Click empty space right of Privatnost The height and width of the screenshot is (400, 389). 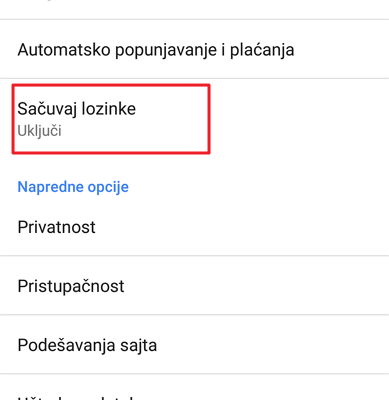click(x=240, y=227)
